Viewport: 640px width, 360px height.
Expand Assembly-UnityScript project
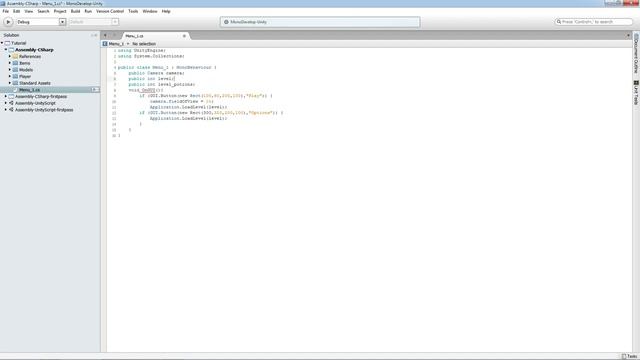tap(6, 103)
